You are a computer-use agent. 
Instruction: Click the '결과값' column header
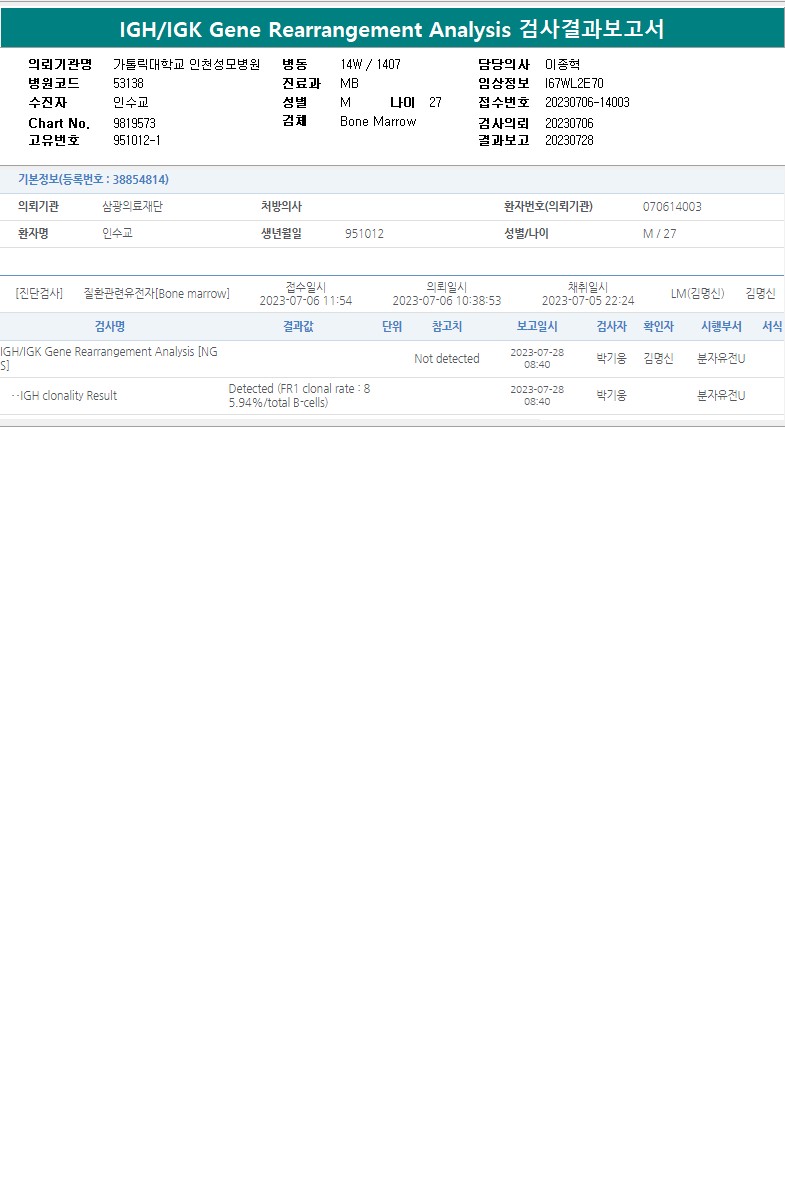tap(299, 326)
